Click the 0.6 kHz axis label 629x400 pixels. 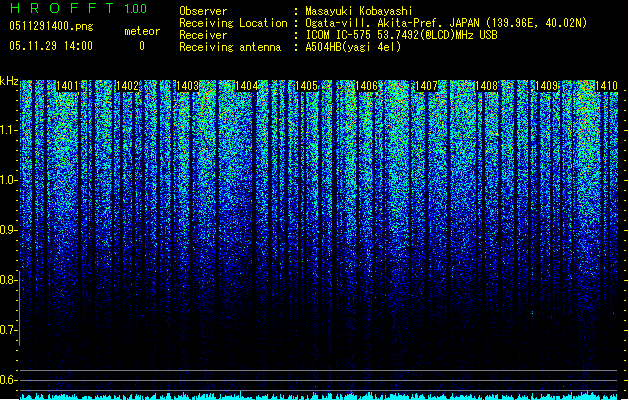point(9,380)
